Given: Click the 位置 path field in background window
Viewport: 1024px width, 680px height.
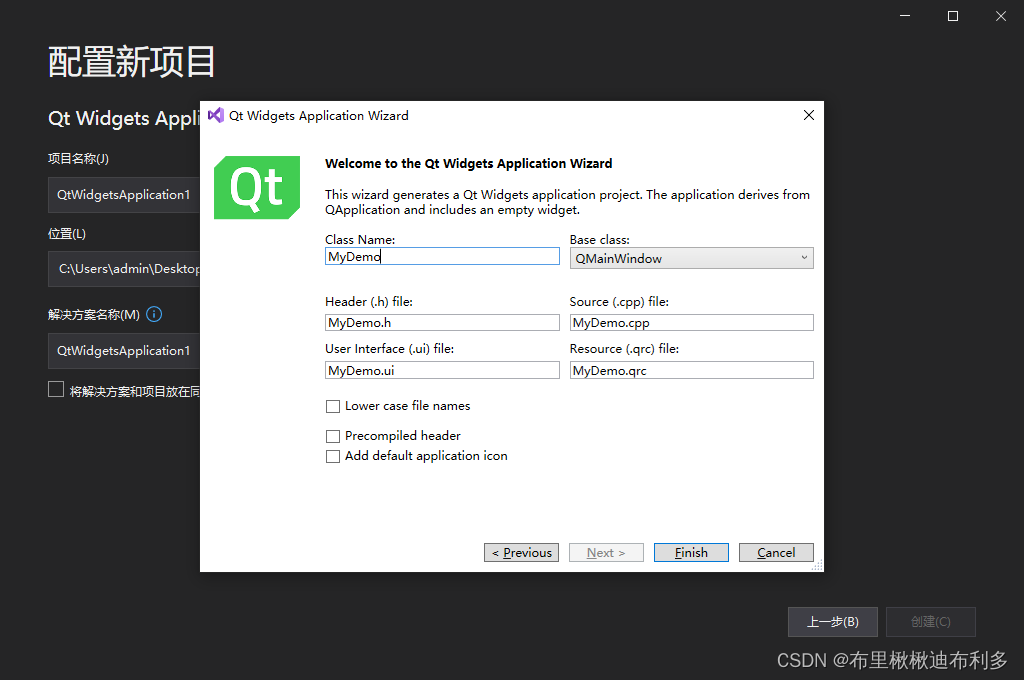Looking at the screenshot, I should pyautogui.click(x=124, y=268).
